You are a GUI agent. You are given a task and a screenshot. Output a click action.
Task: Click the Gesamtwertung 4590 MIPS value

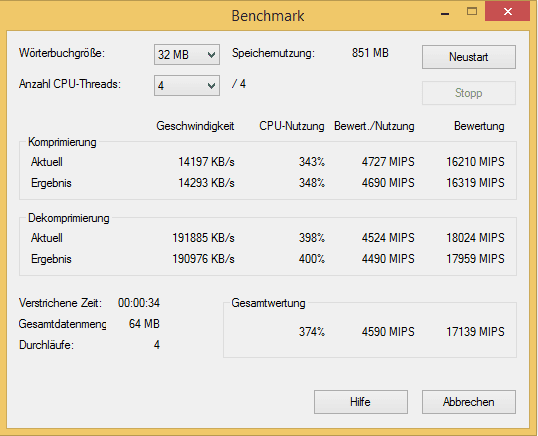(x=388, y=332)
